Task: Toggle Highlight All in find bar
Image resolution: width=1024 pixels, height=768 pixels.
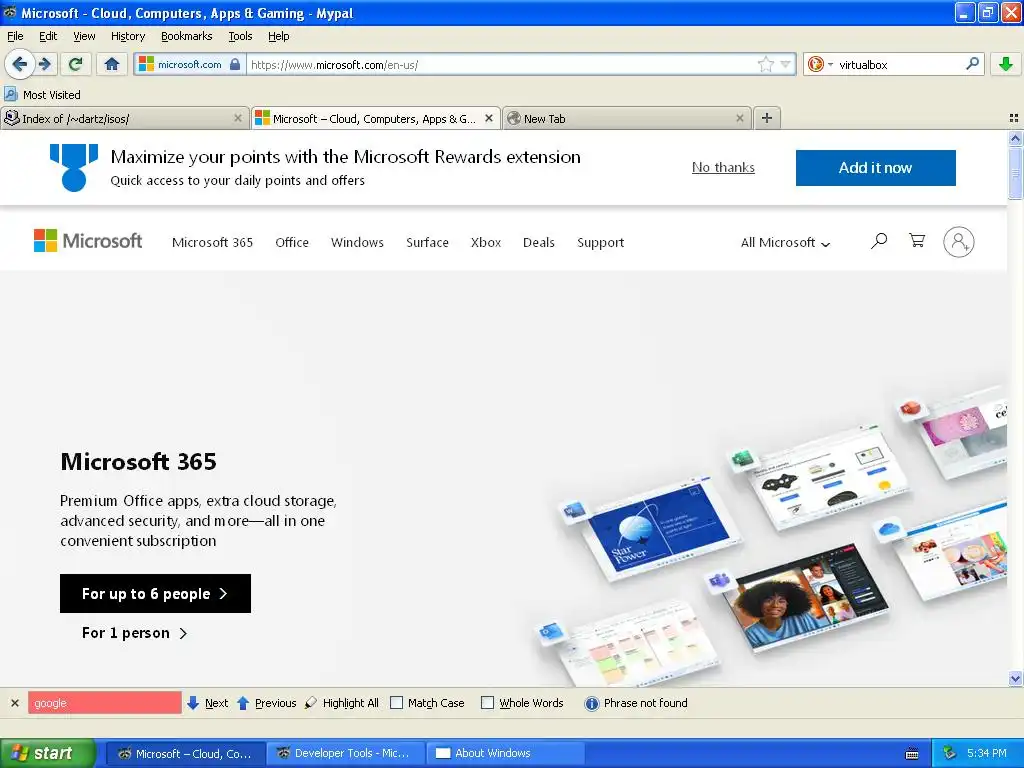Action: click(x=342, y=703)
